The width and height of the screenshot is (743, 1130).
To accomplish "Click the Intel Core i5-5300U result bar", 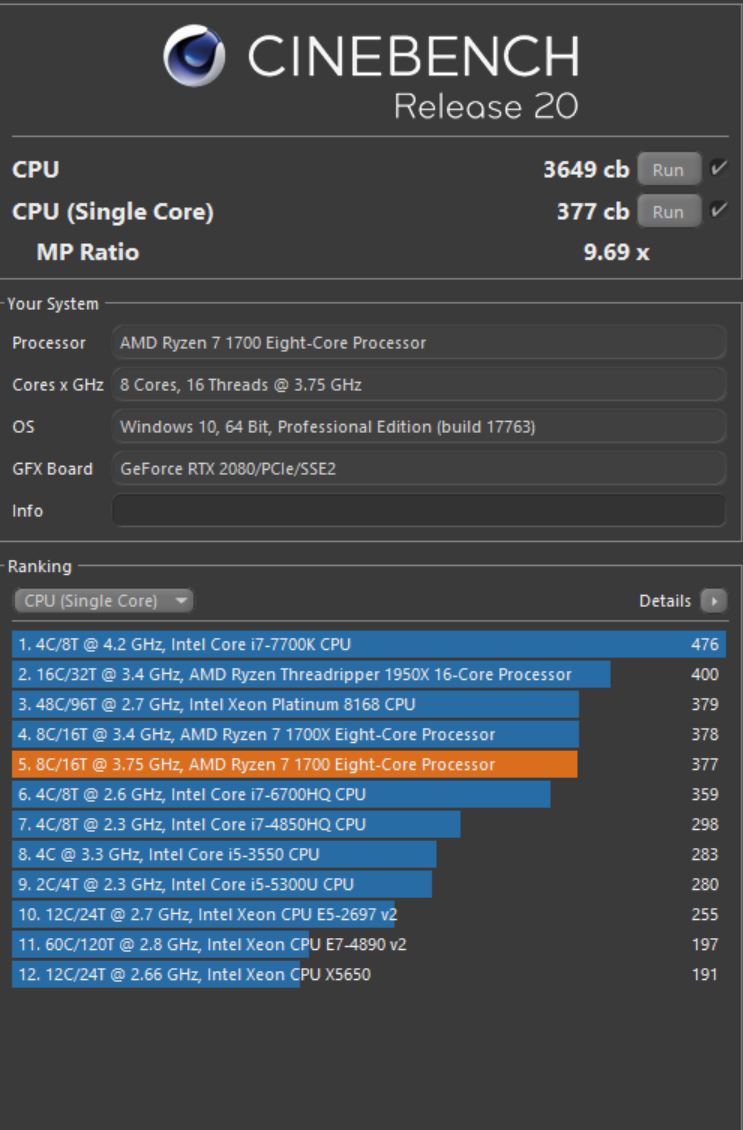I will [x=220, y=884].
